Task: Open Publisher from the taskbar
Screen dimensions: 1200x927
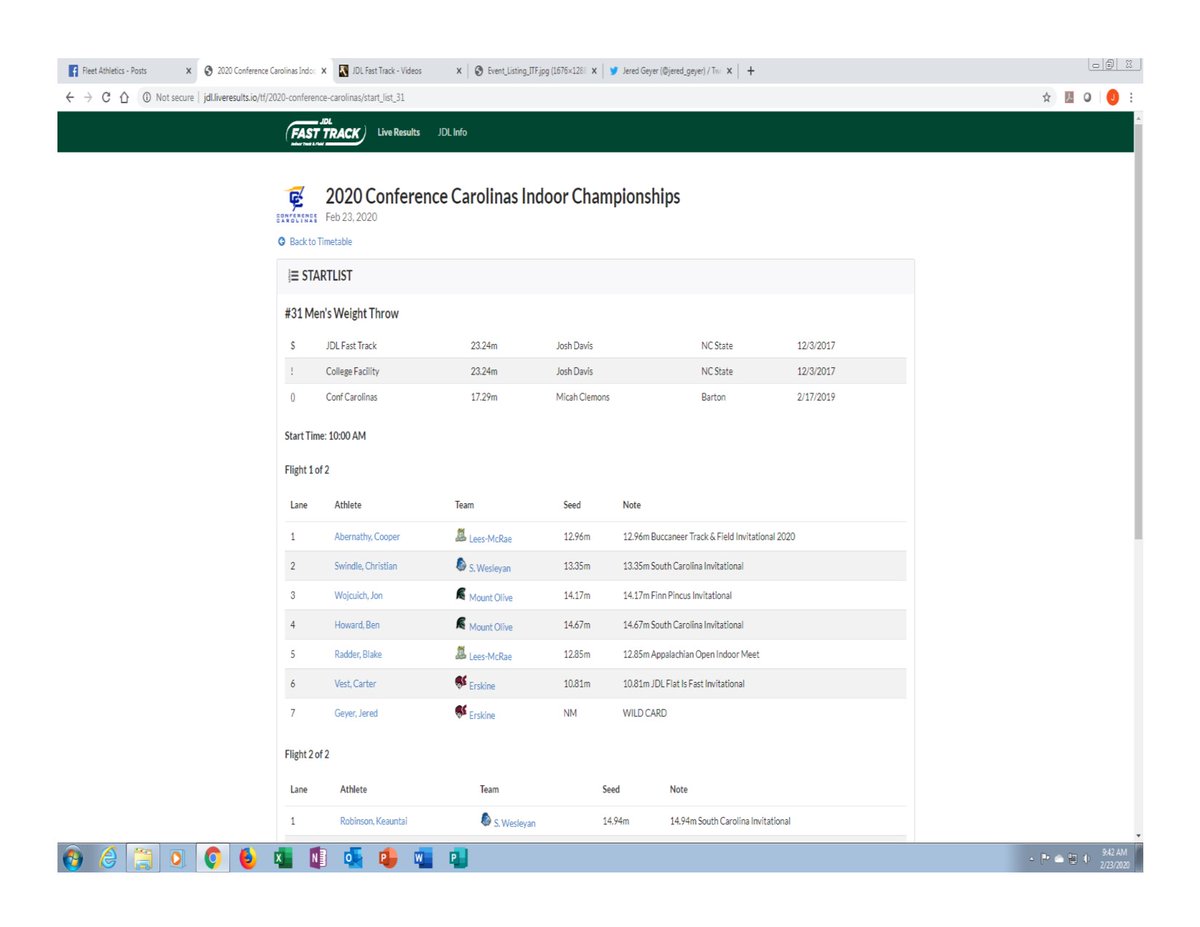Action: [x=458, y=858]
